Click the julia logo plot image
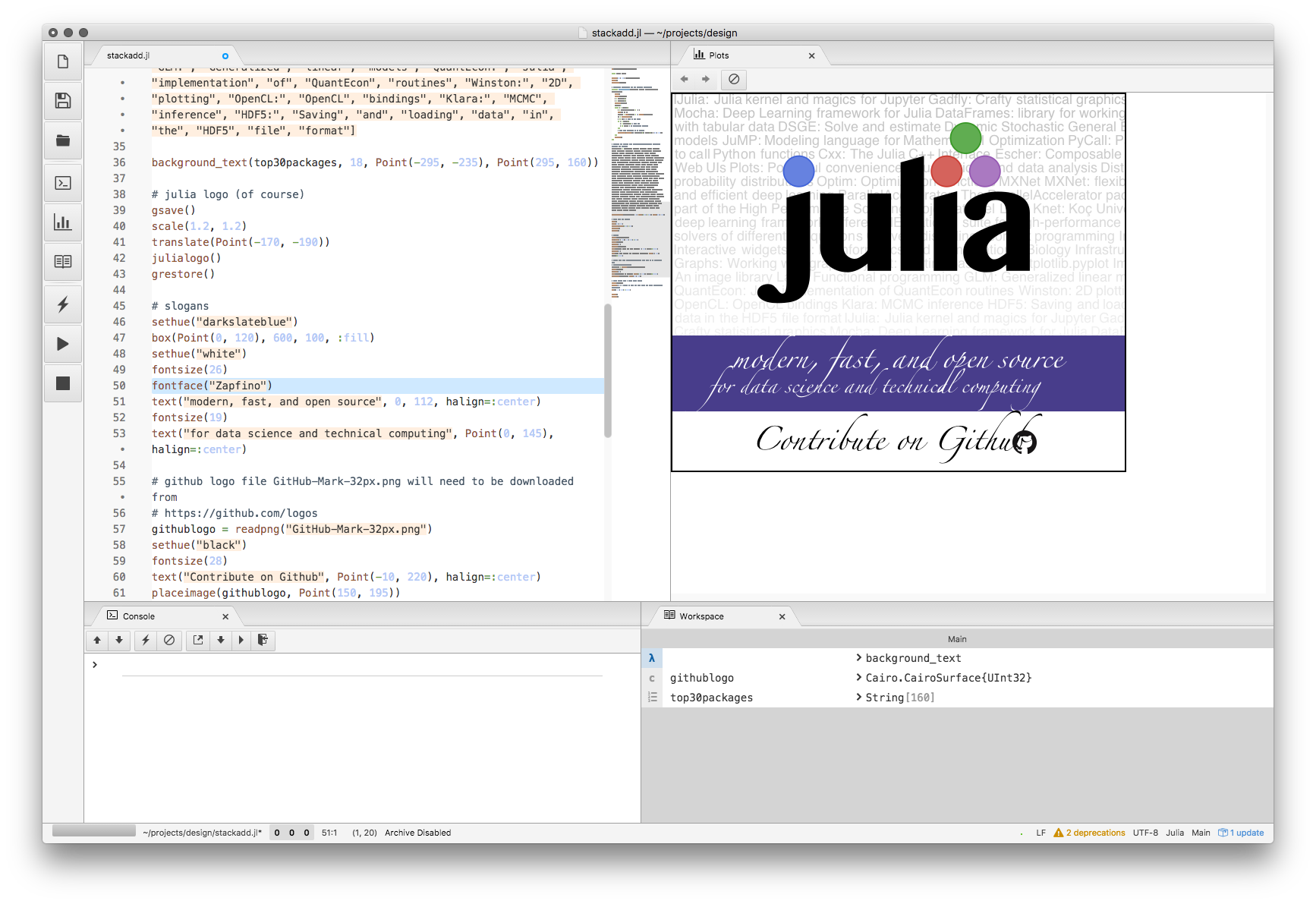 click(899, 282)
